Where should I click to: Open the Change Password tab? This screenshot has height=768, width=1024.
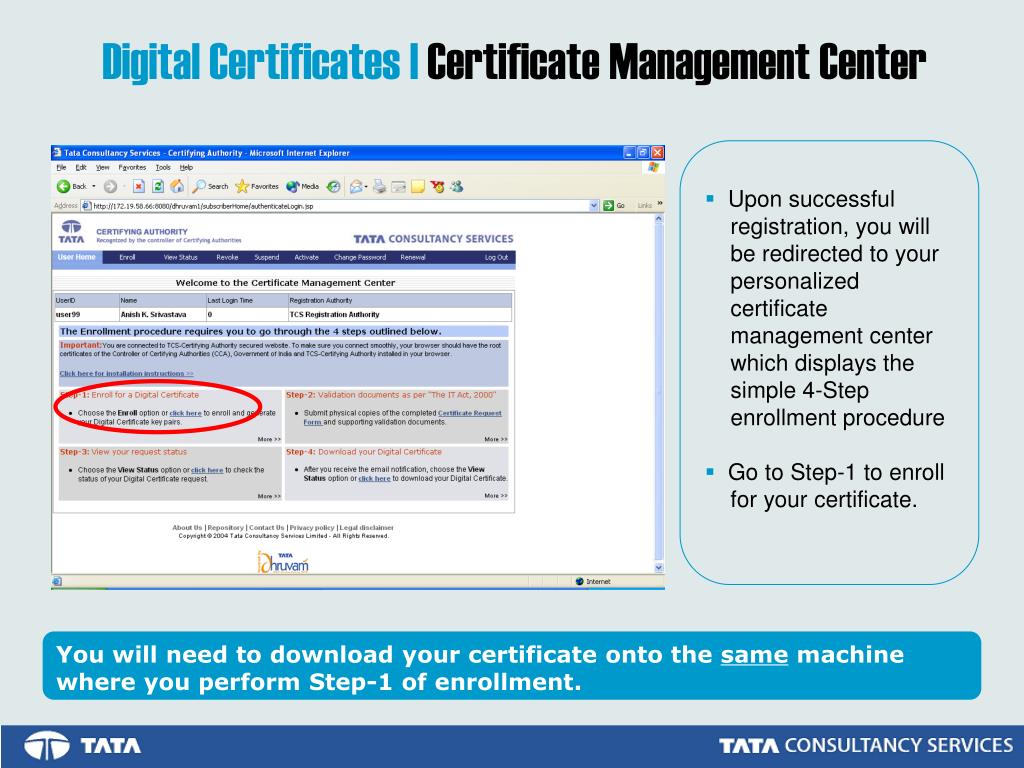pos(360,257)
